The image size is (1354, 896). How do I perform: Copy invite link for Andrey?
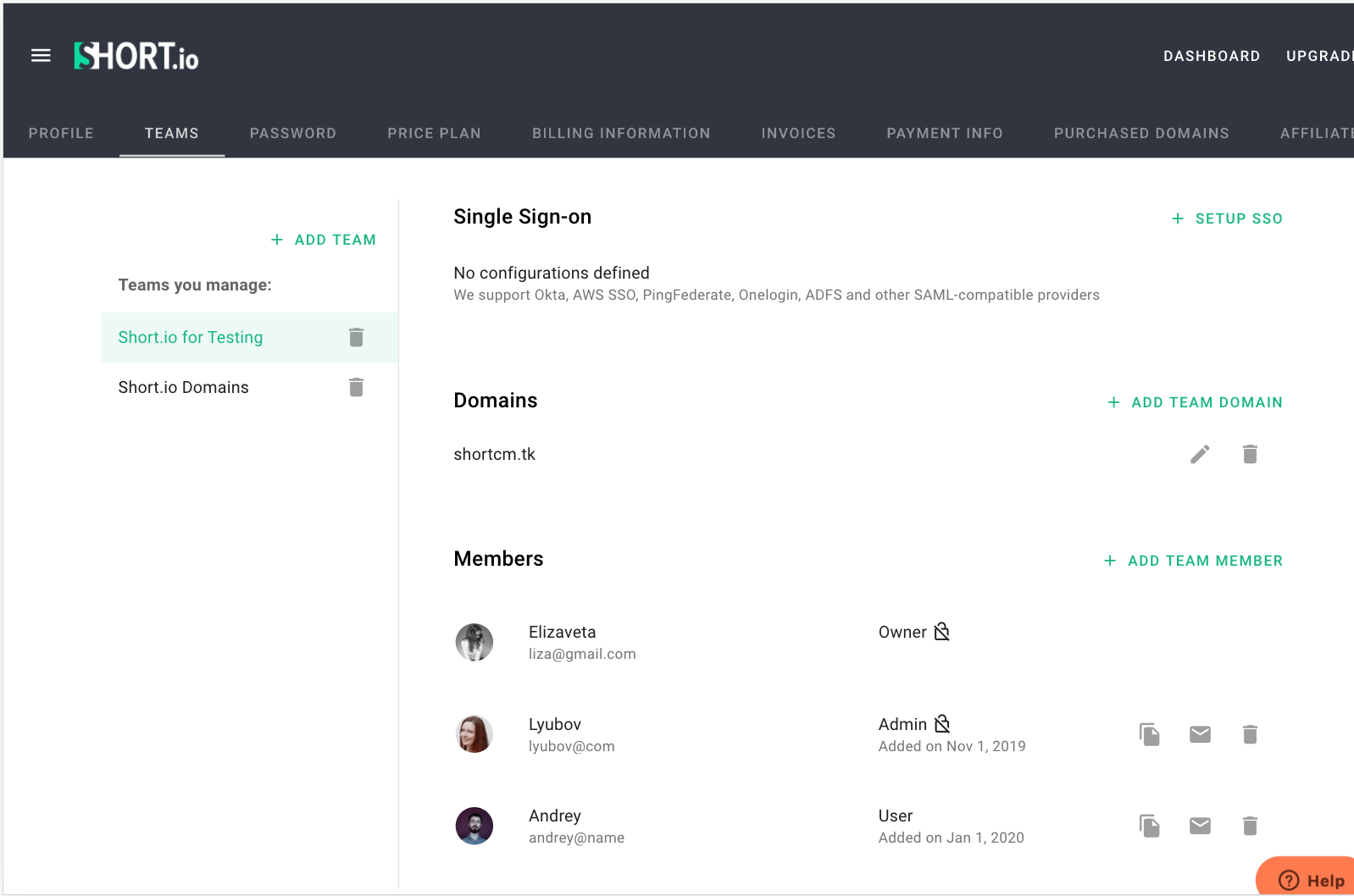pos(1150,826)
